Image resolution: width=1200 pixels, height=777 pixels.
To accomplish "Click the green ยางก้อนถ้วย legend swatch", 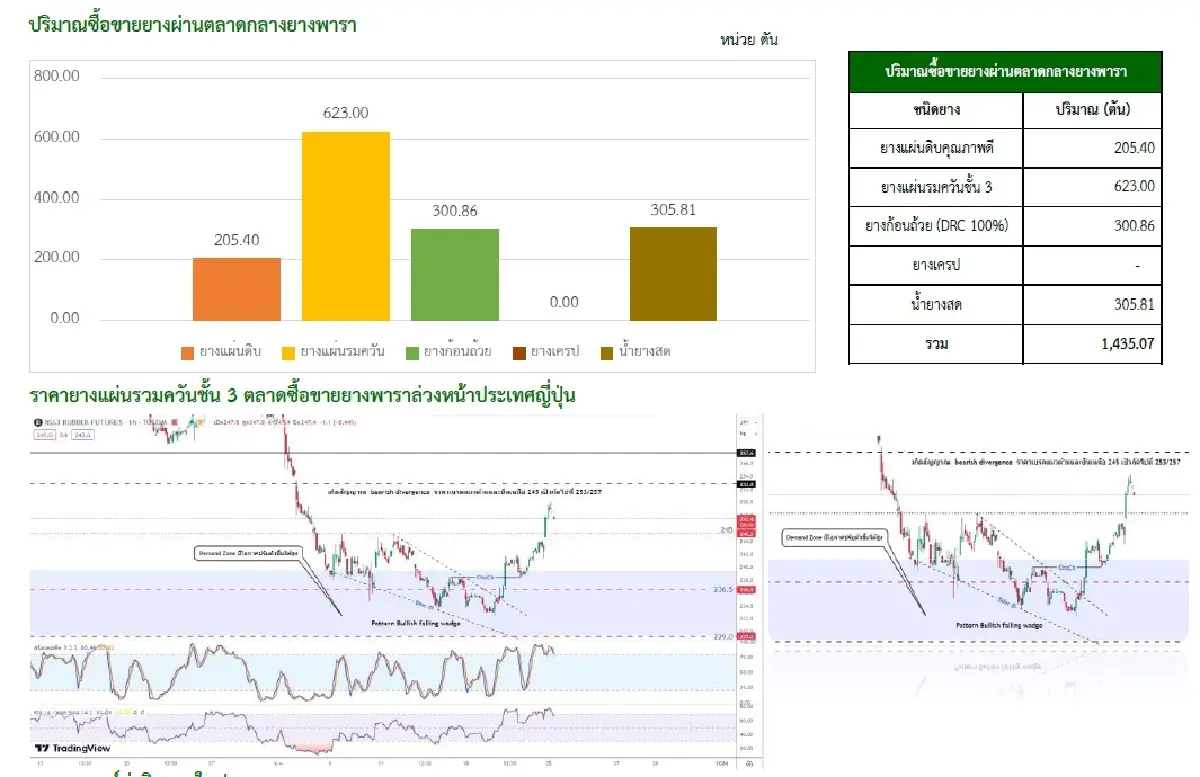I will (x=412, y=352).
